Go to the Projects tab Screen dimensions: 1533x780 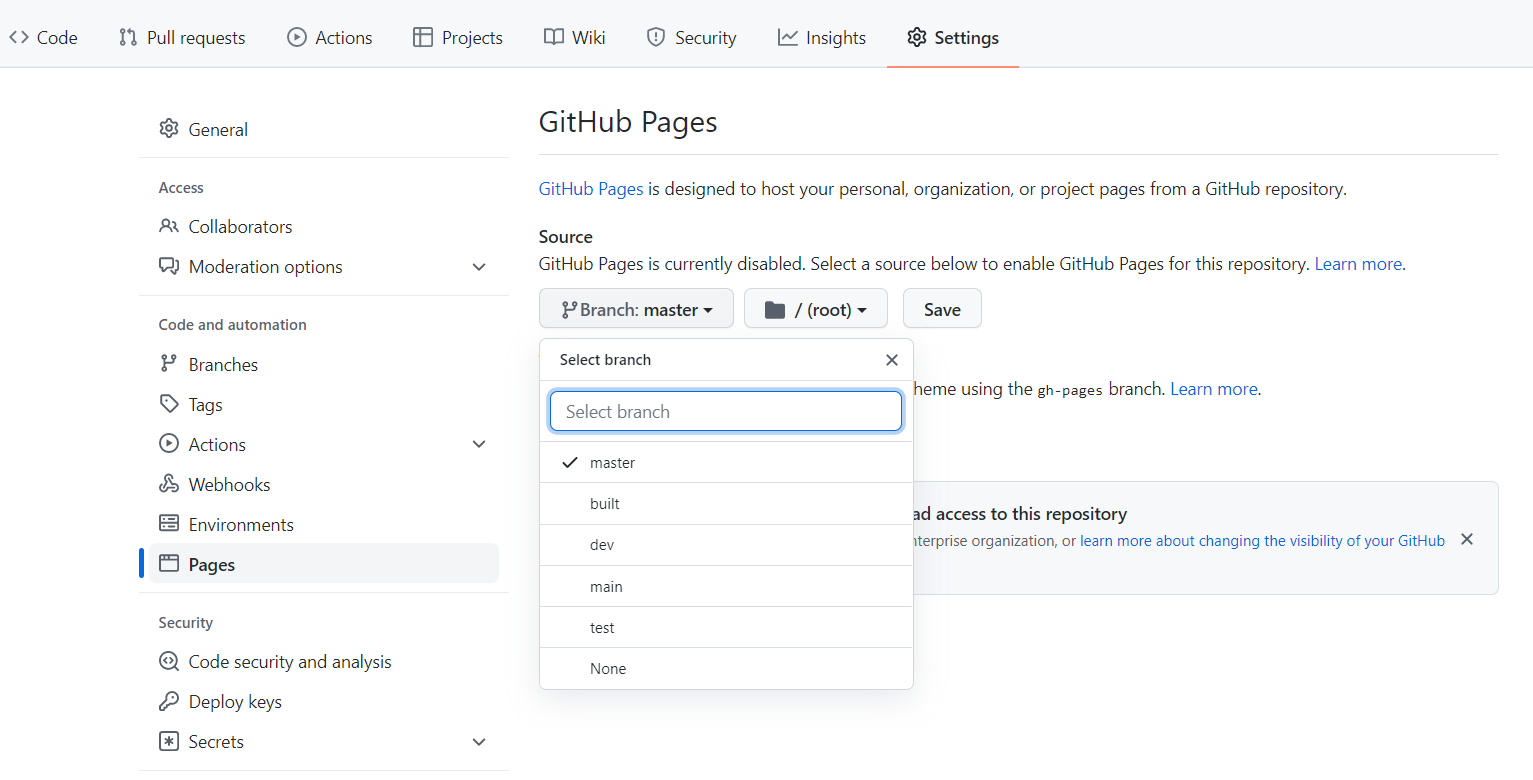458,37
